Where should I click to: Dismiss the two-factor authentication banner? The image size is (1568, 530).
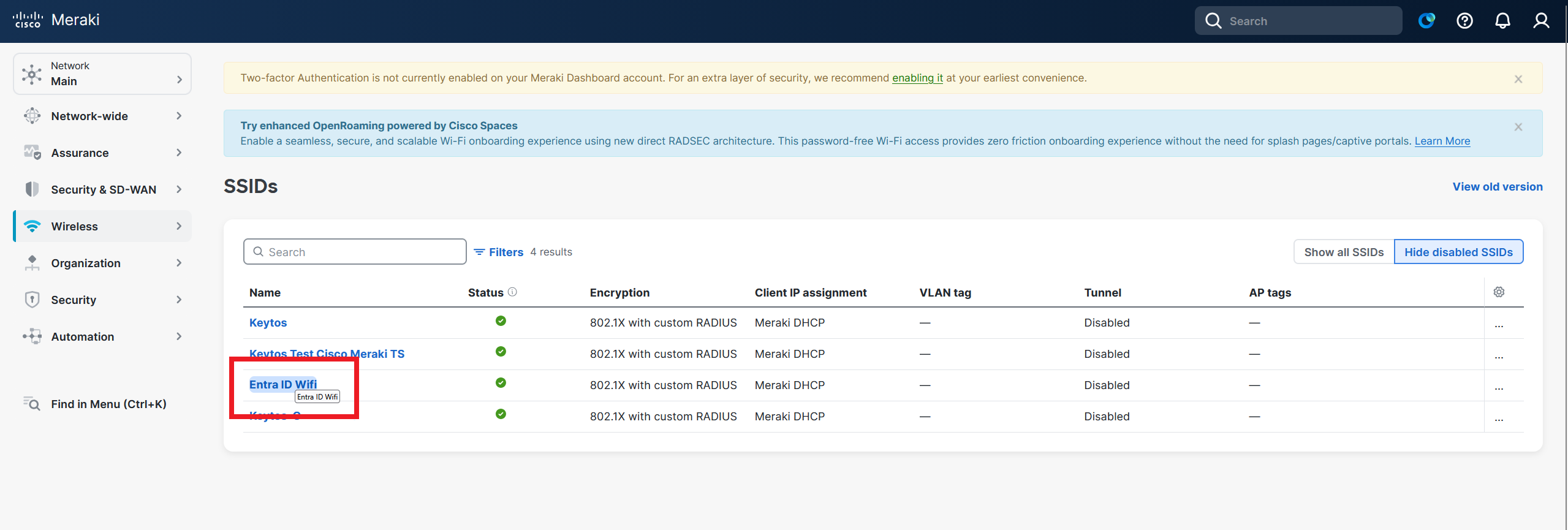[x=1518, y=79]
